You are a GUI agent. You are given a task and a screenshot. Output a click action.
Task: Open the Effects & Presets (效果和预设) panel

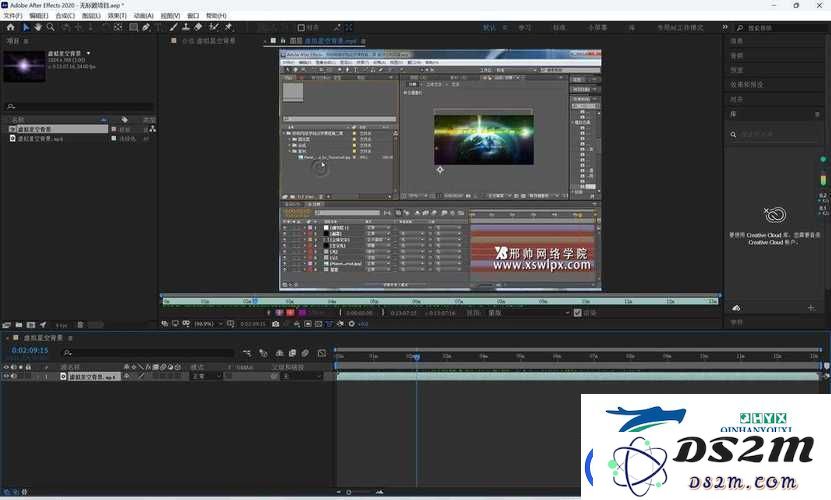[x=747, y=84]
